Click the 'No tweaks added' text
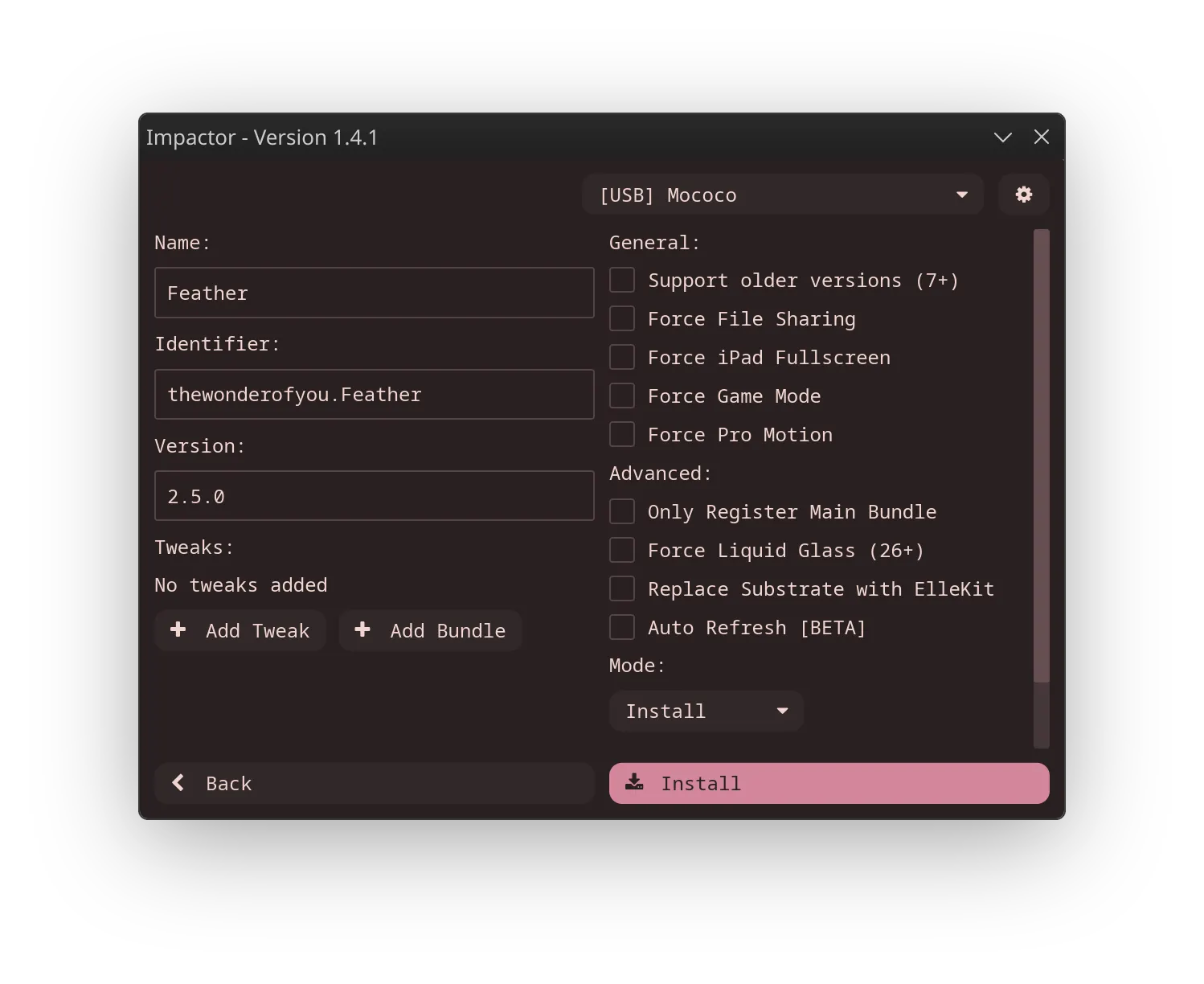 (x=241, y=585)
